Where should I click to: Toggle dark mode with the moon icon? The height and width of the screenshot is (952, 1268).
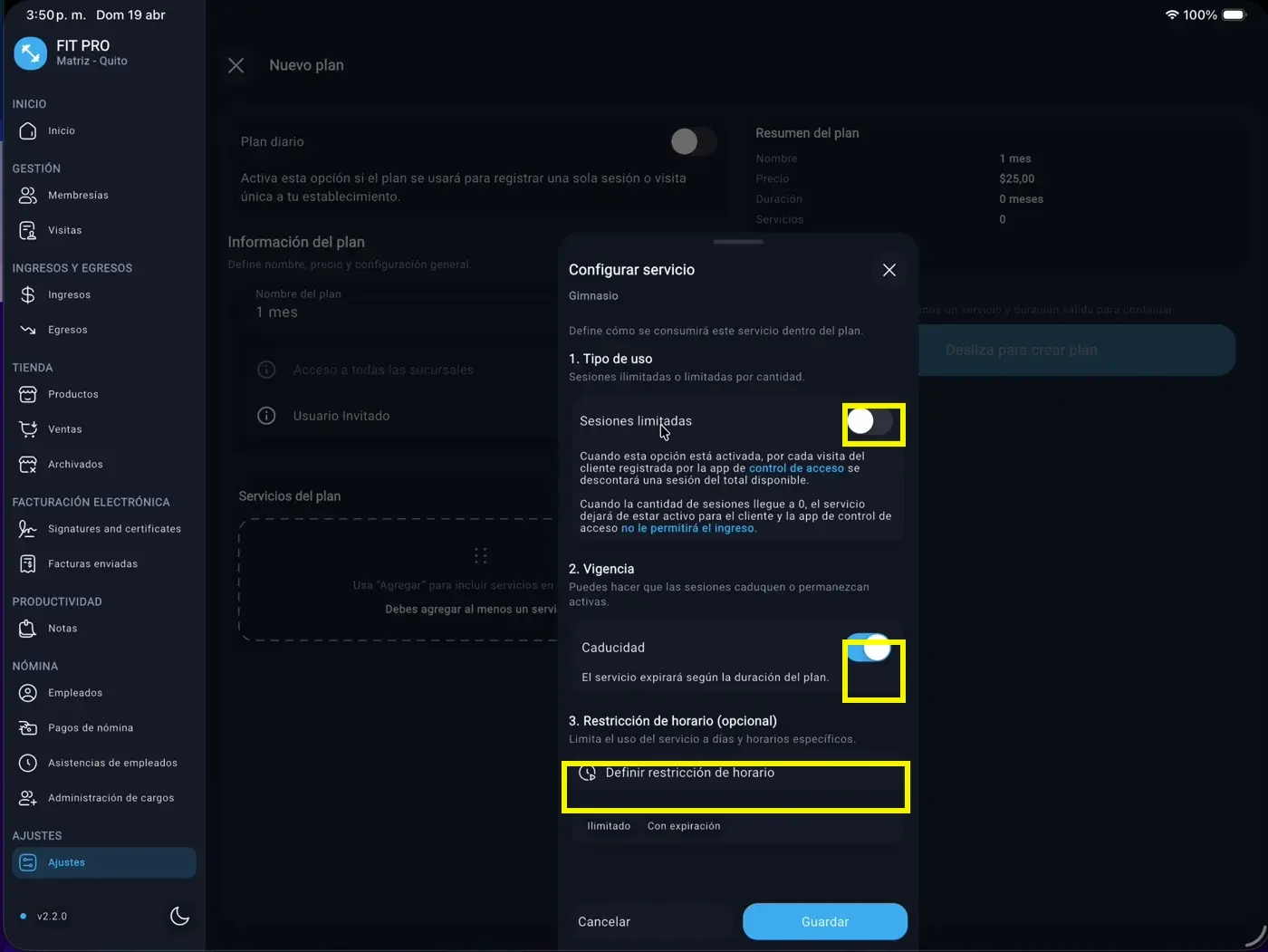point(179,916)
